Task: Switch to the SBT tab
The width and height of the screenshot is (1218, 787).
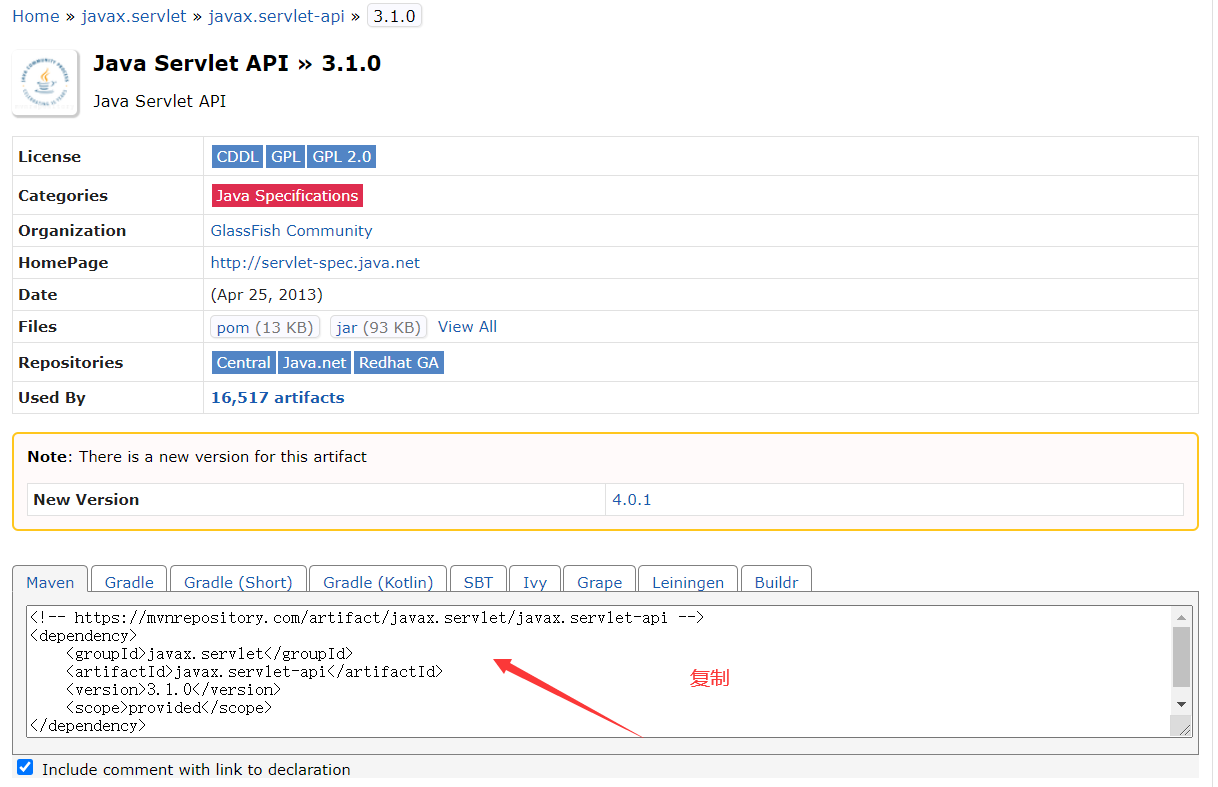Action: tap(478, 581)
